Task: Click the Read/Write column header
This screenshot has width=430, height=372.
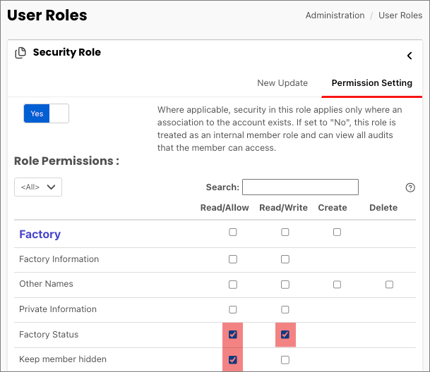Action: tap(283, 208)
